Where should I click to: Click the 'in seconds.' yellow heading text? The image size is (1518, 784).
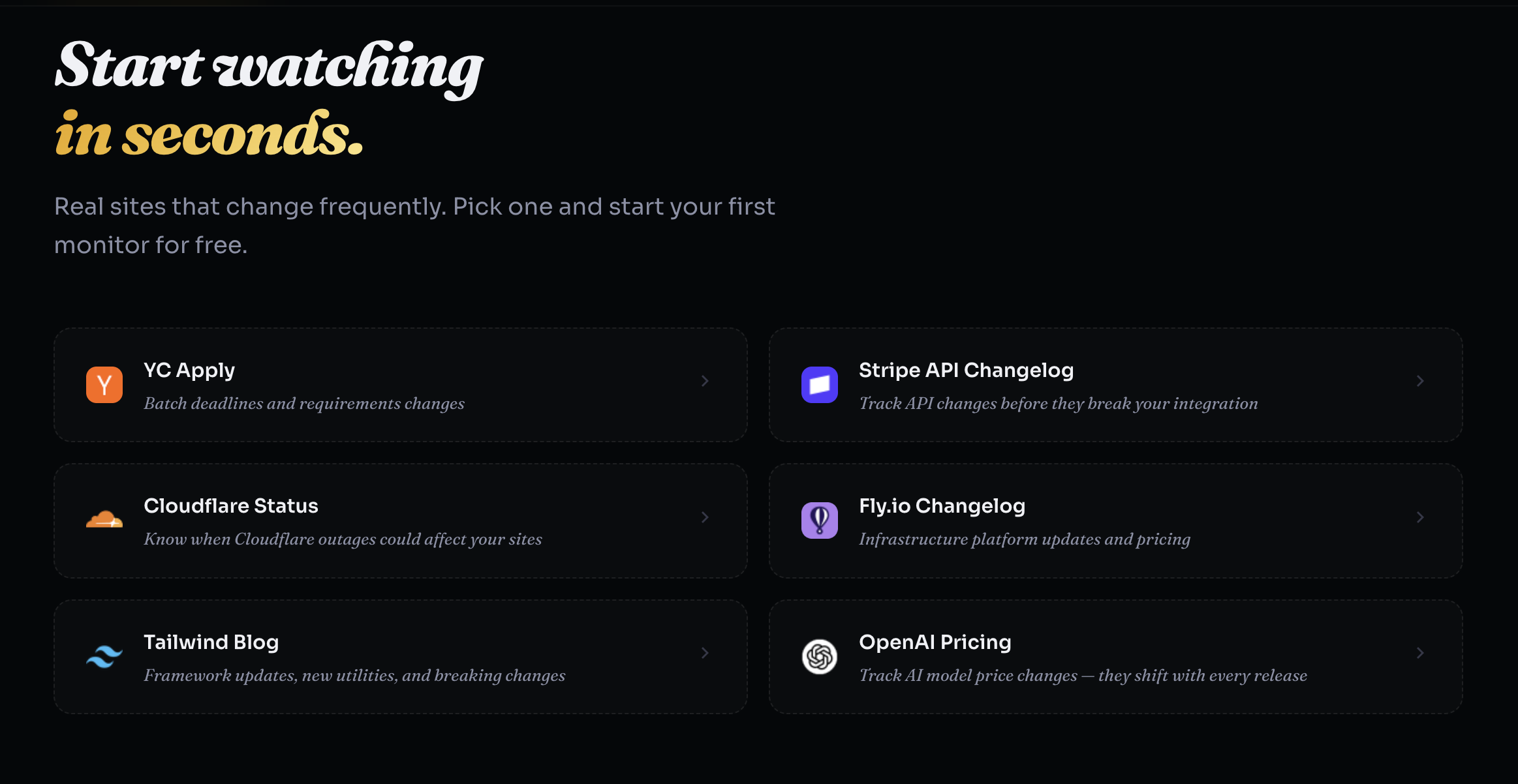pos(209,133)
